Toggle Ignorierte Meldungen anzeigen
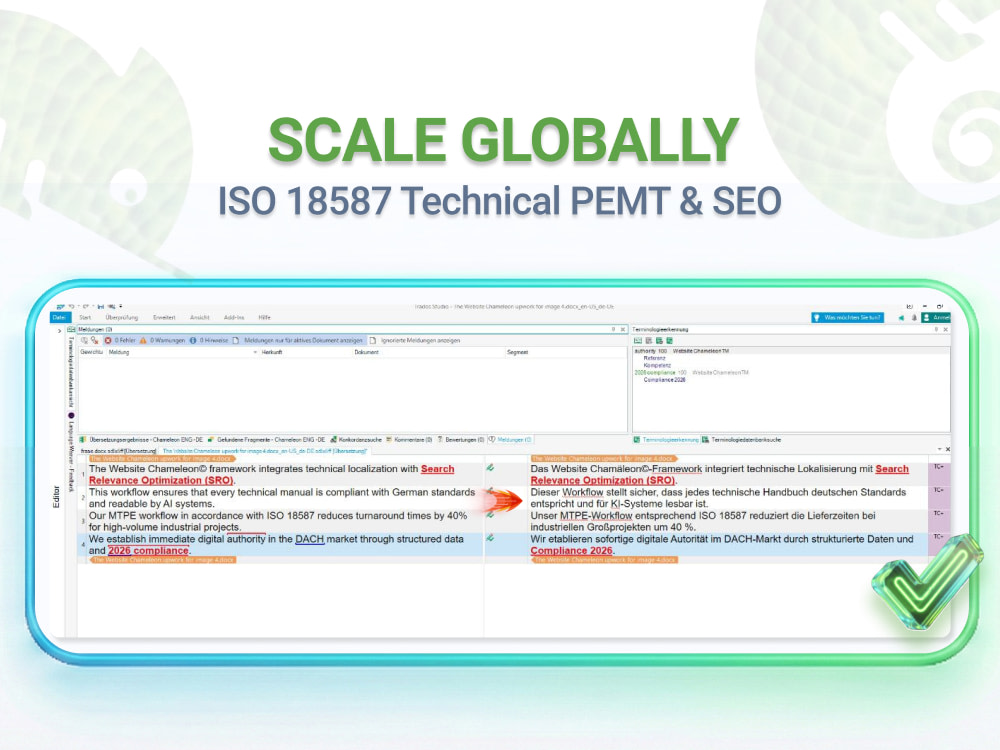Viewport: 1000px width, 750px height. click(x=415, y=341)
